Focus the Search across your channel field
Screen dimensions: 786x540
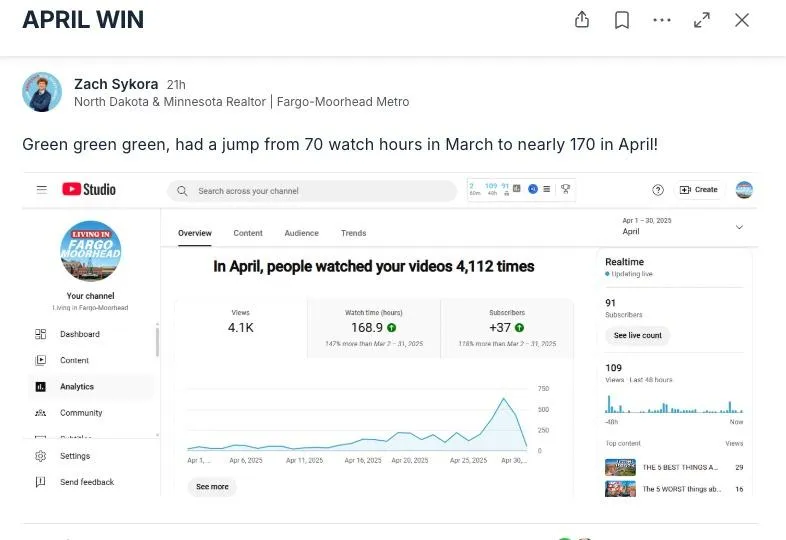pyautogui.click(x=312, y=191)
